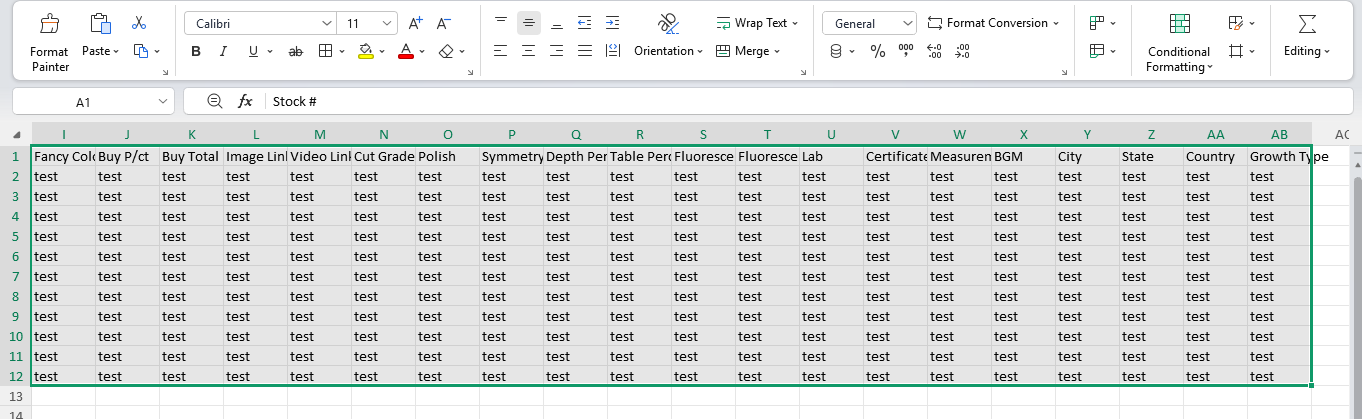Viewport: 1362px width, 419px height.
Task: Click the Orientation icon
Action: pyautogui.click(x=668, y=23)
